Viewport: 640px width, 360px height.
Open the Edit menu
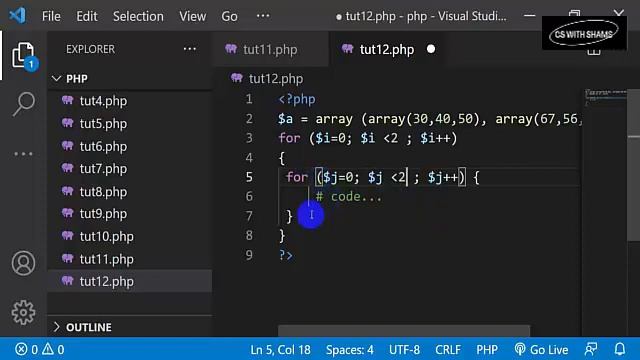tap(87, 16)
